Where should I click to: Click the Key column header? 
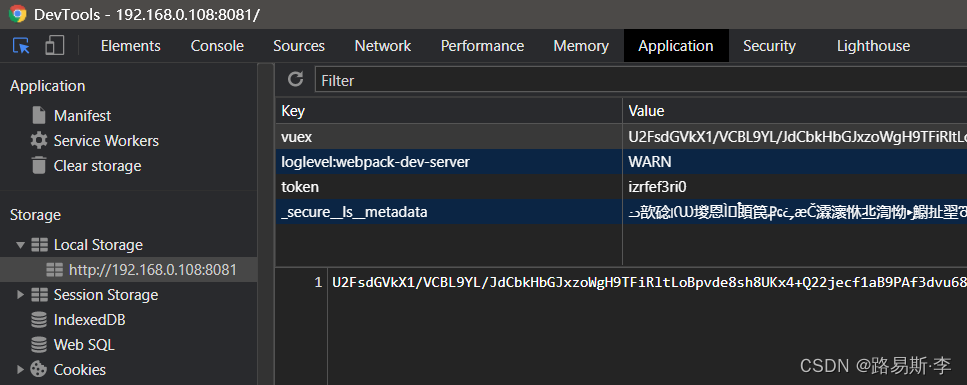(x=449, y=111)
